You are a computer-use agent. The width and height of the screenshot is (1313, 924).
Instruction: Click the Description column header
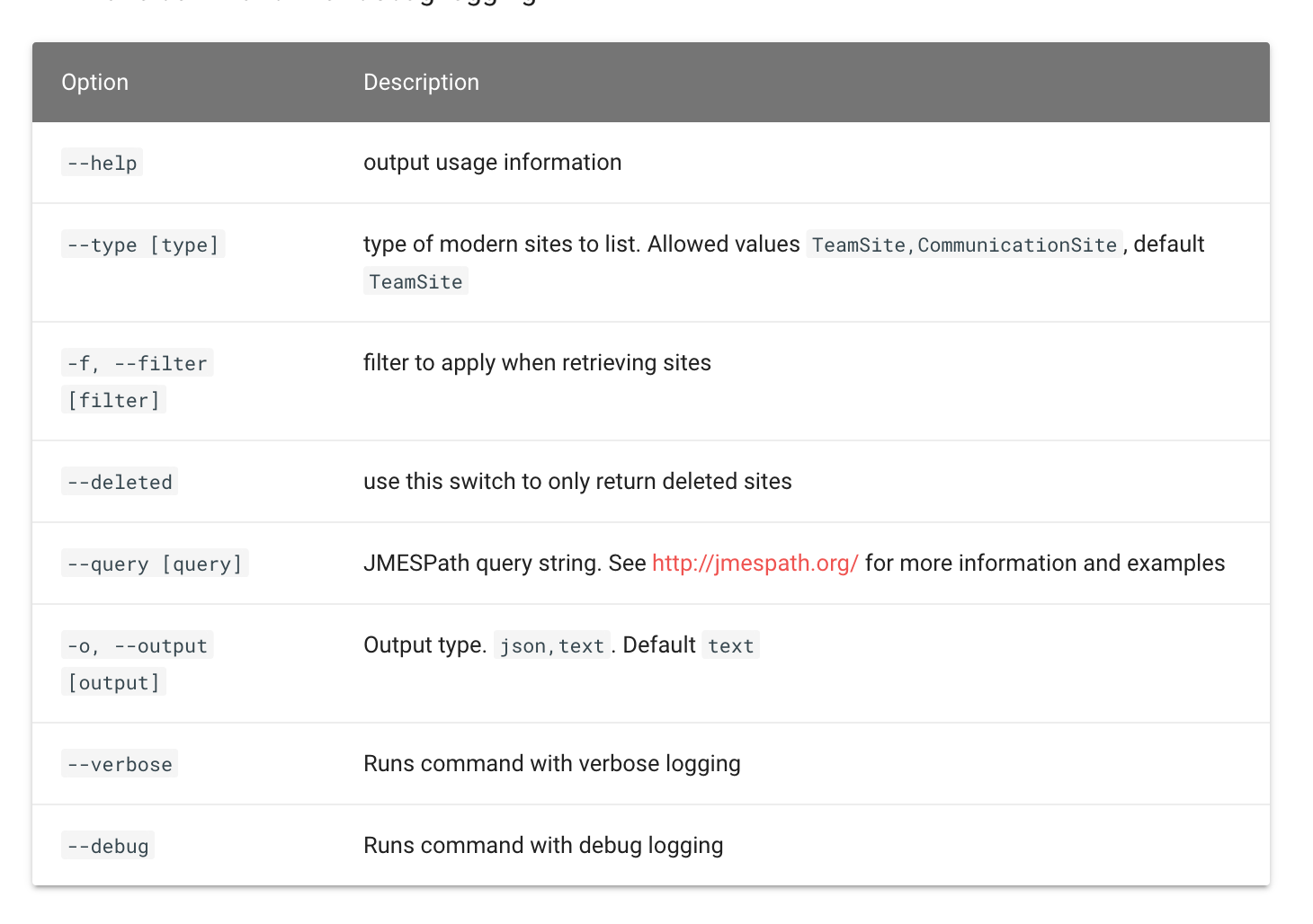pos(421,82)
